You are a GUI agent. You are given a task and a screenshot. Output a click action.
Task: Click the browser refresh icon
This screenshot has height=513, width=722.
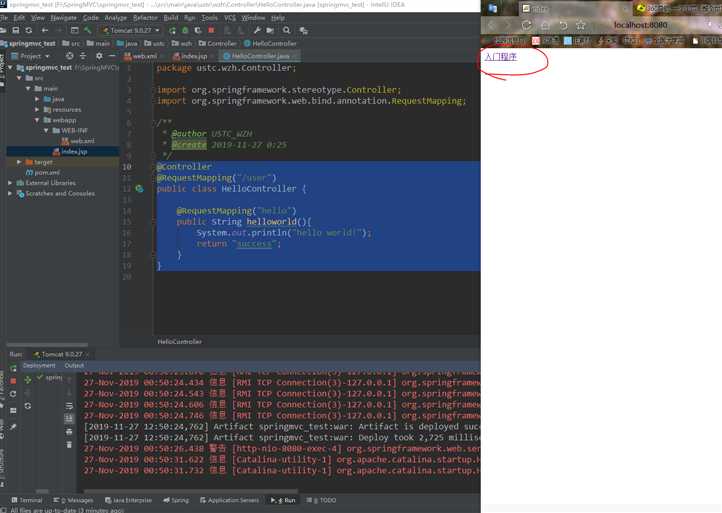tap(526, 25)
